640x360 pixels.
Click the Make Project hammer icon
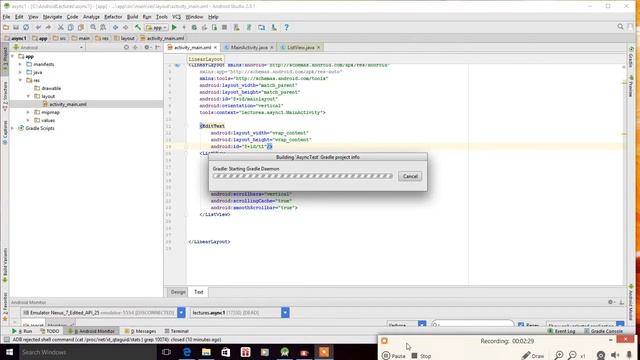pos(138,27)
